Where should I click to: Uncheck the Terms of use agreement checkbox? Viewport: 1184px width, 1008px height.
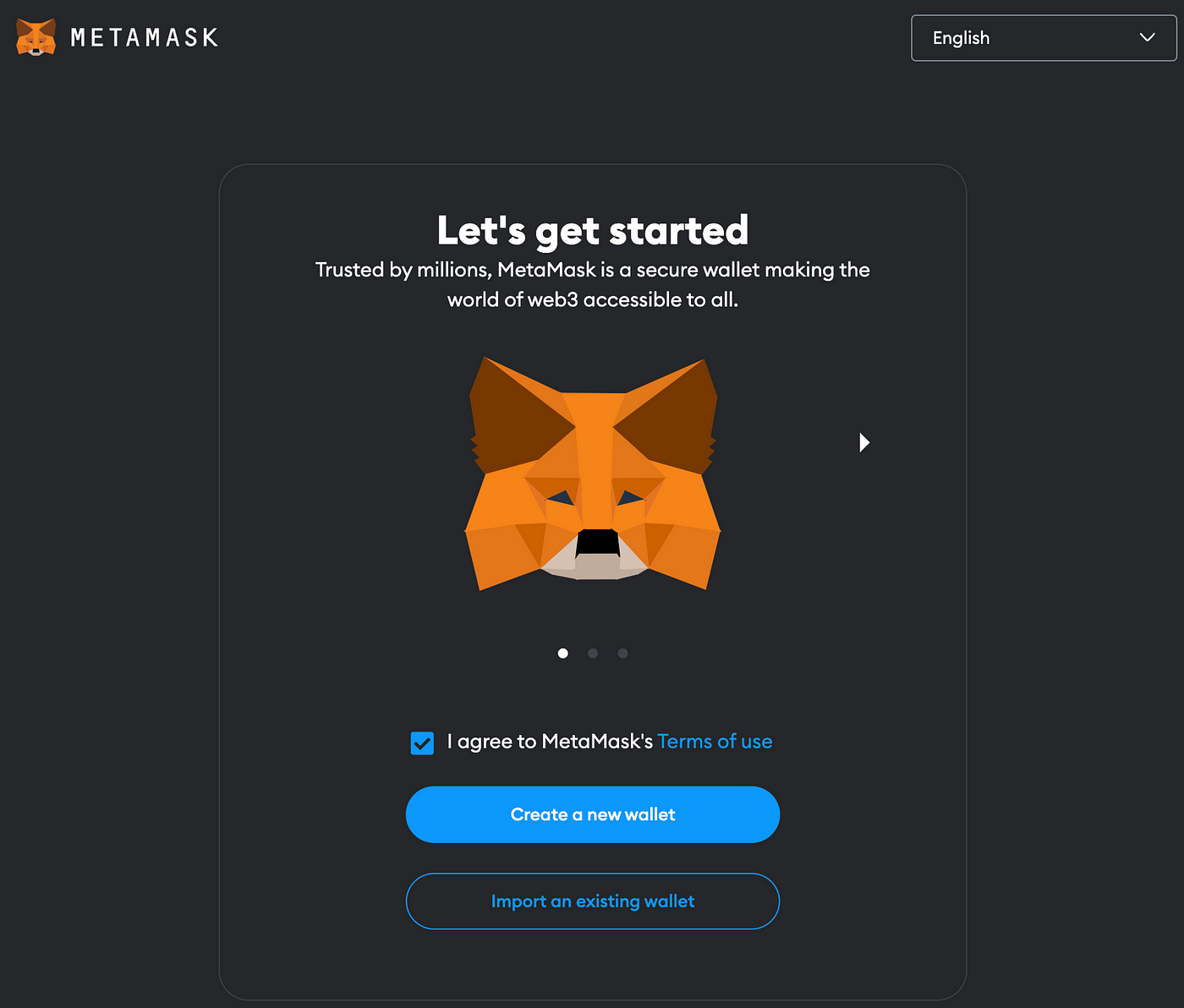[422, 742]
